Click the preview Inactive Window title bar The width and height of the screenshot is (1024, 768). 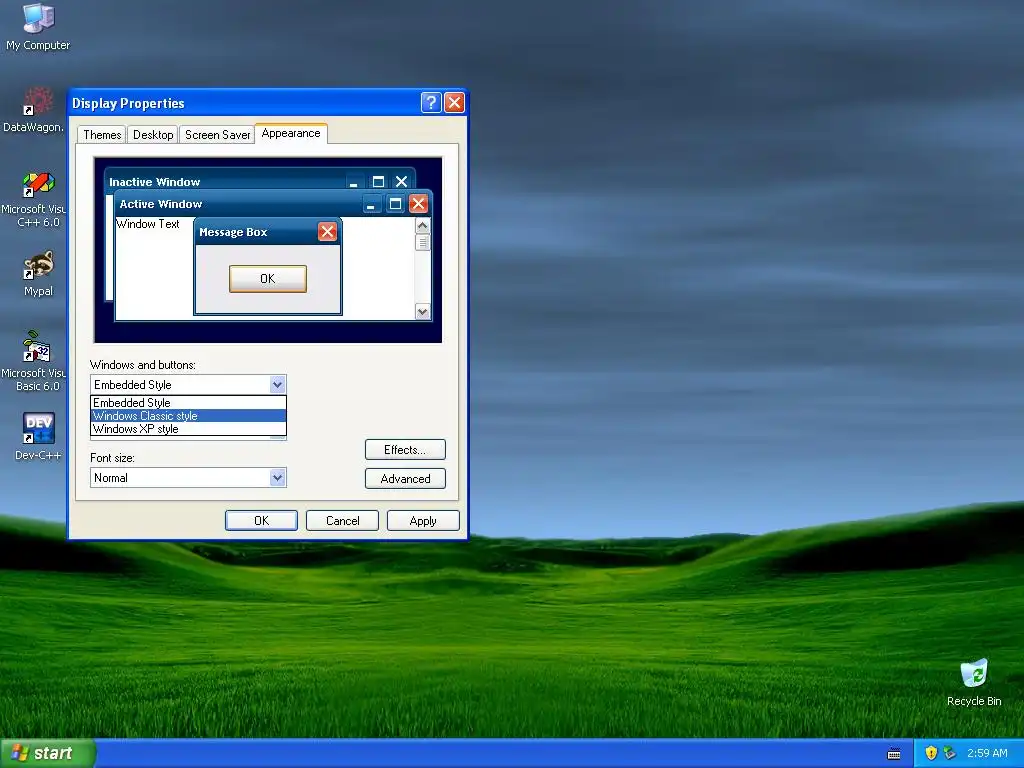coord(259,181)
